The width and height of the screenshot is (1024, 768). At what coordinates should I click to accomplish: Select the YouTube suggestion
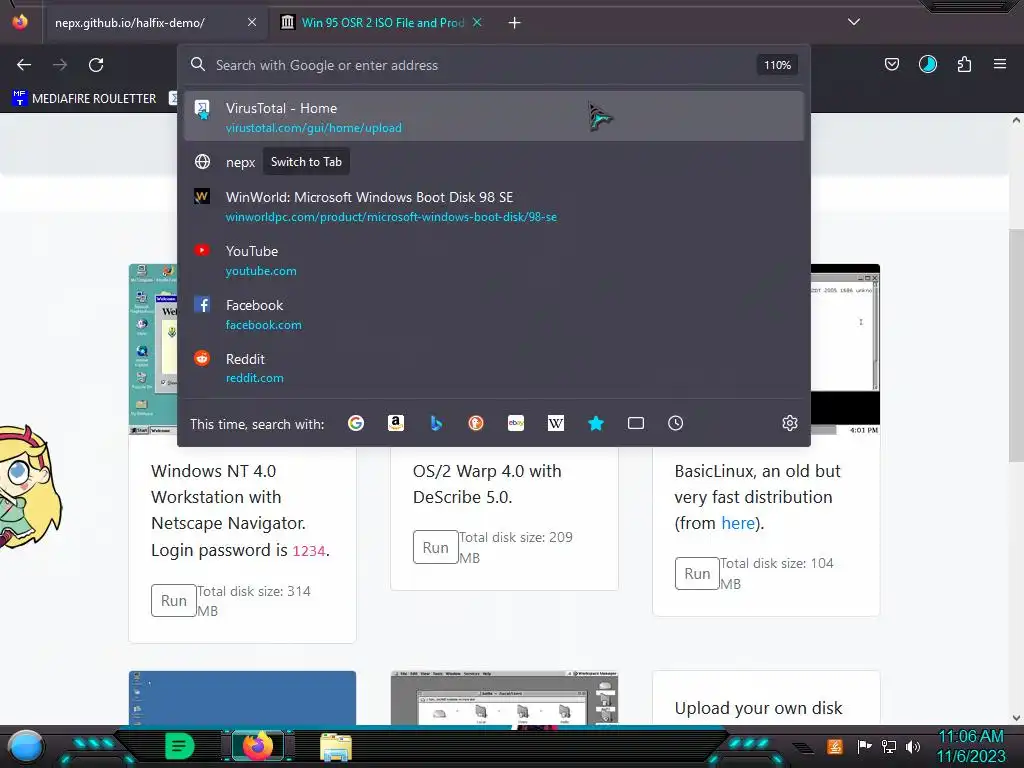pyautogui.click(x=494, y=261)
